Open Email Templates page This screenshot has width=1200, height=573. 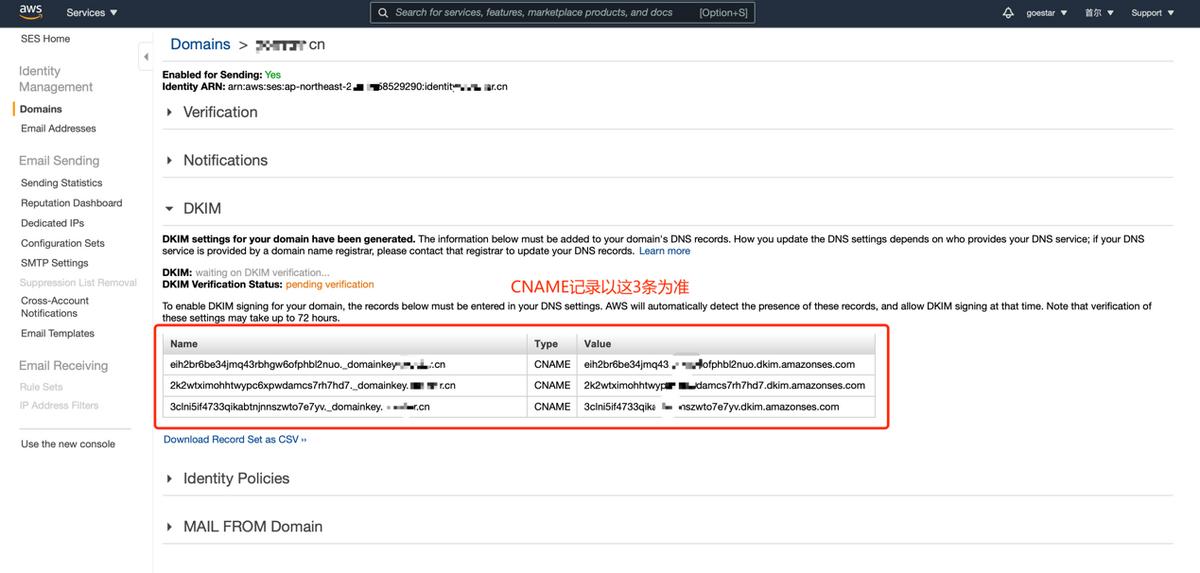coord(58,334)
